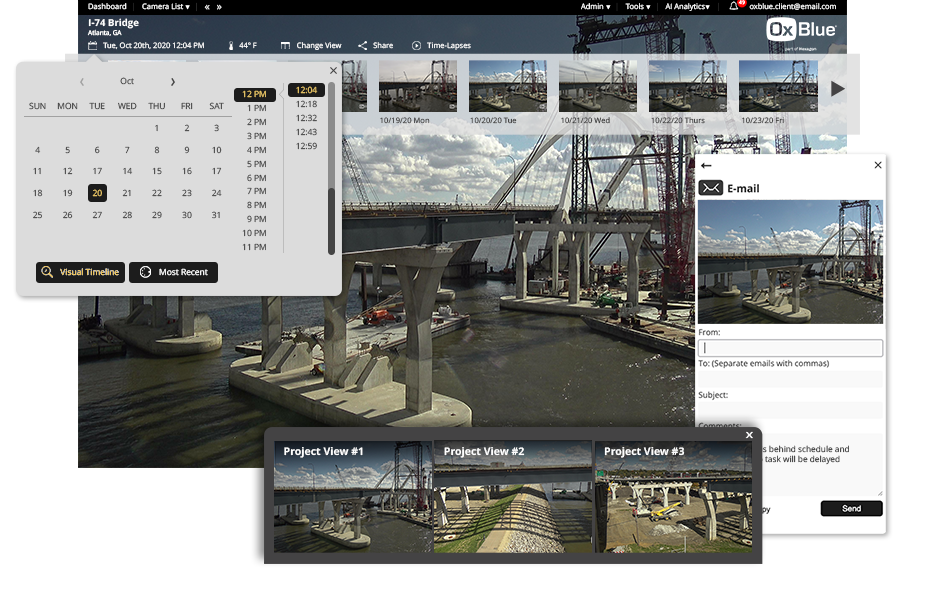951x610 pixels.
Task: Expand the AI Analytics menu
Action: tap(687, 7)
